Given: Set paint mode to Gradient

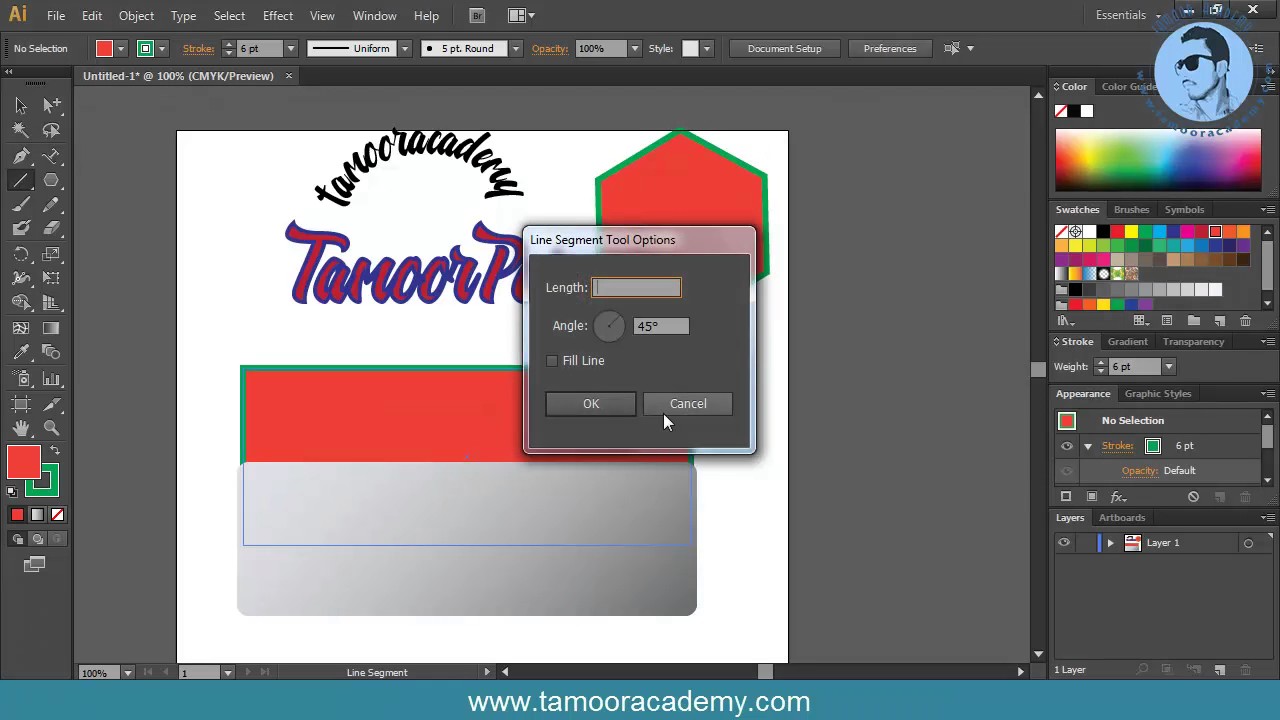Looking at the screenshot, I should [x=37, y=515].
